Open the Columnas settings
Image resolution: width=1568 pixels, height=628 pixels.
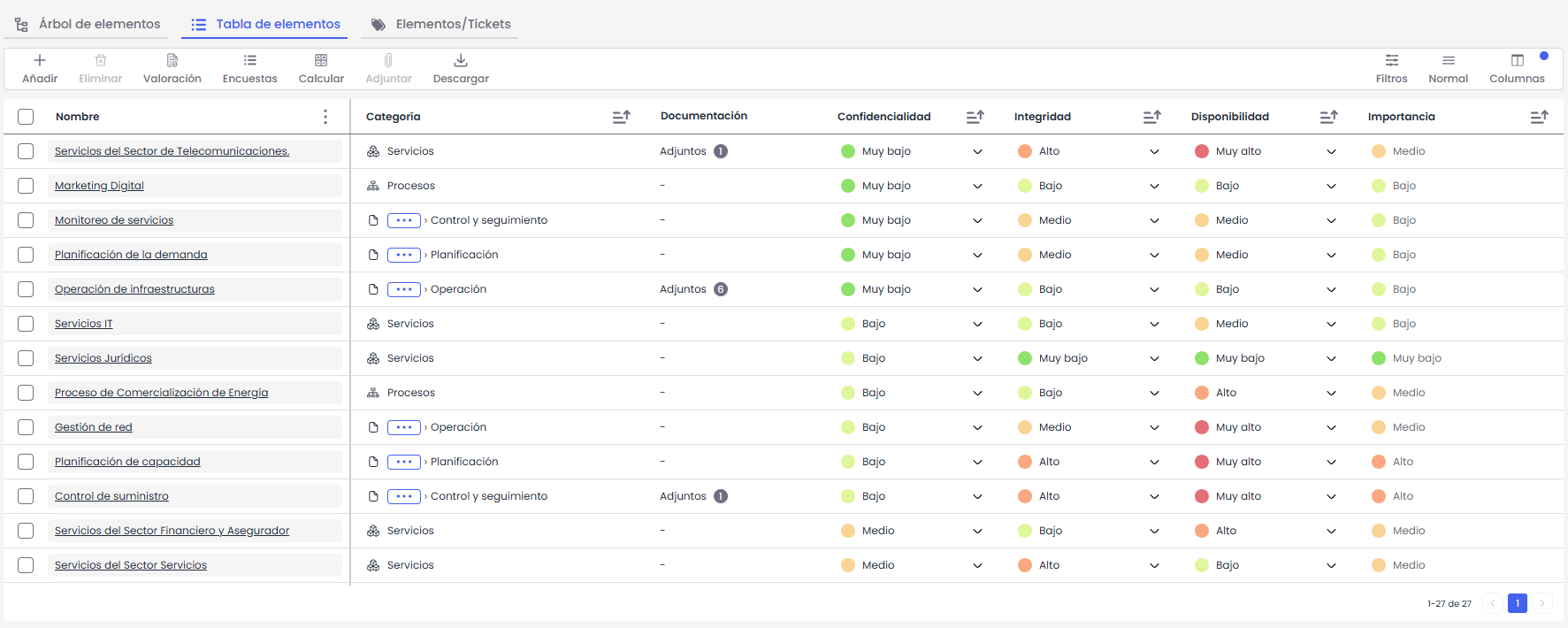[1517, 60]
